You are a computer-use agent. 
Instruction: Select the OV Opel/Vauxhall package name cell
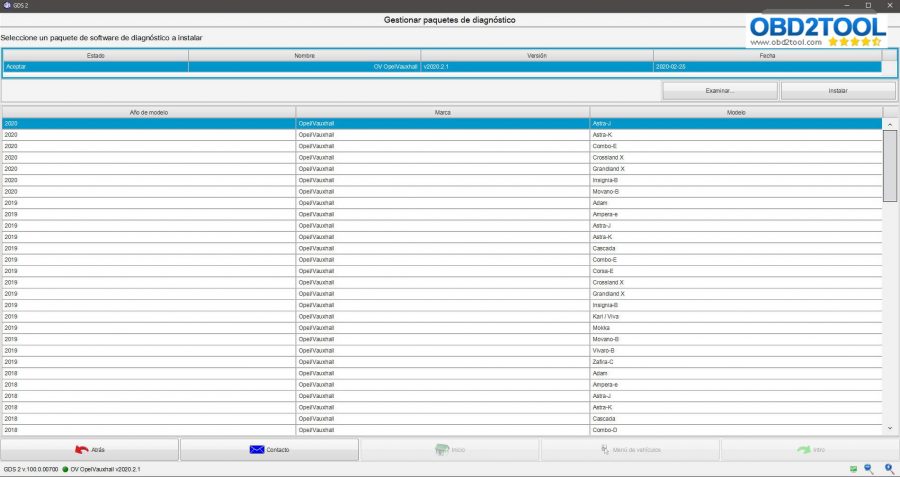[304, 67]
